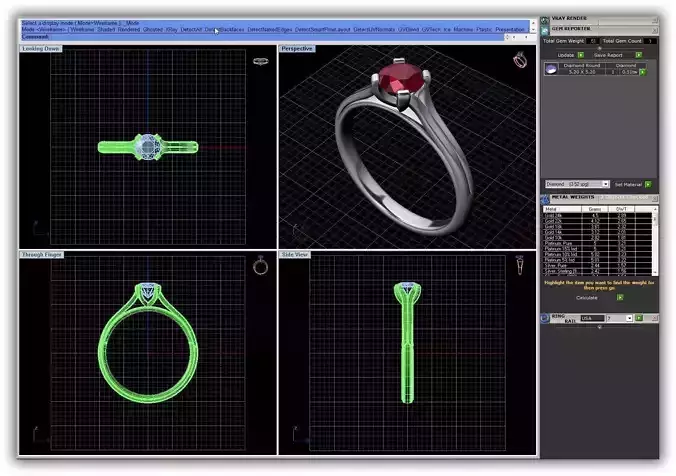This screenshot has height=476, width=676.
Task: Click the Calculate label
Action: [587, 298]
